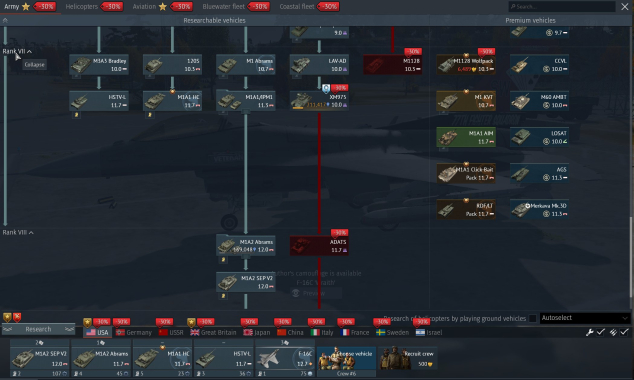Toggle helicopter research by ground vehicles checkbox
The width and height of the screenshot is (634, 380).
coord(533,319)
